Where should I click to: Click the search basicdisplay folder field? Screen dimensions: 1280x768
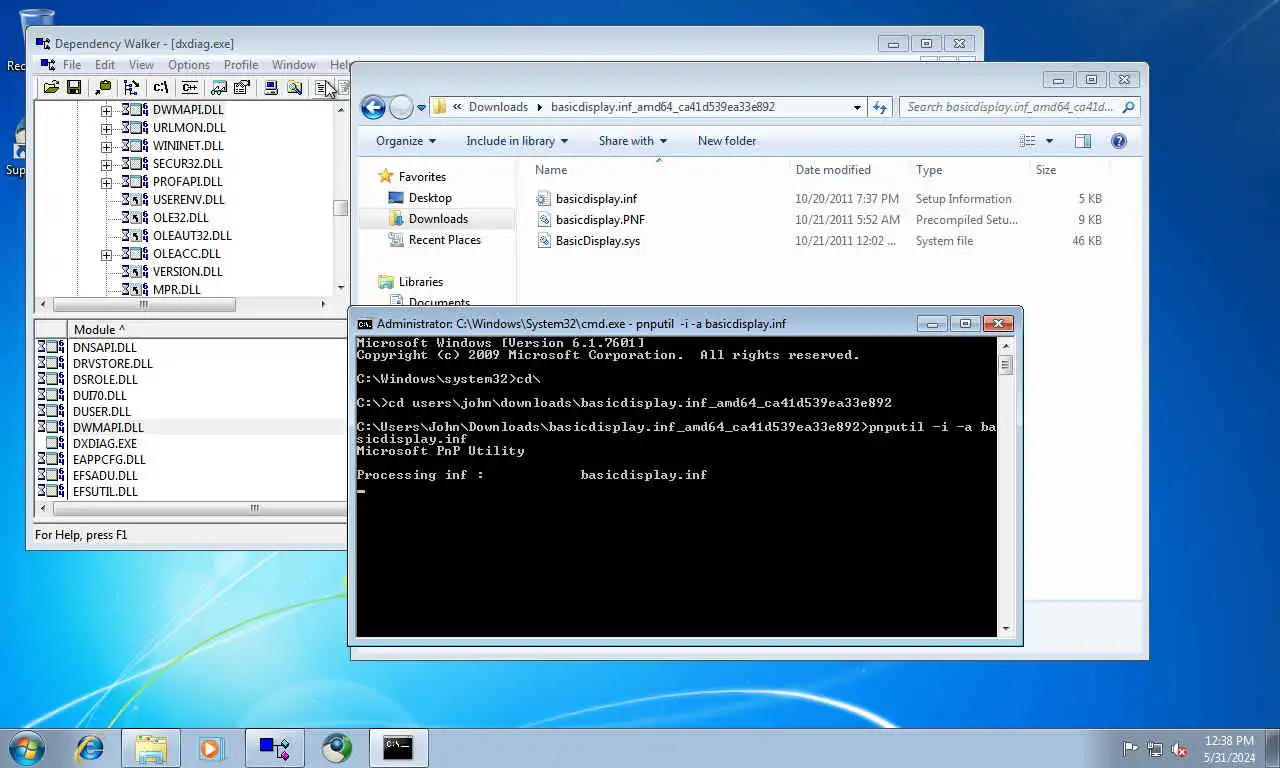pyautogui.click(x=1019, y=107)
